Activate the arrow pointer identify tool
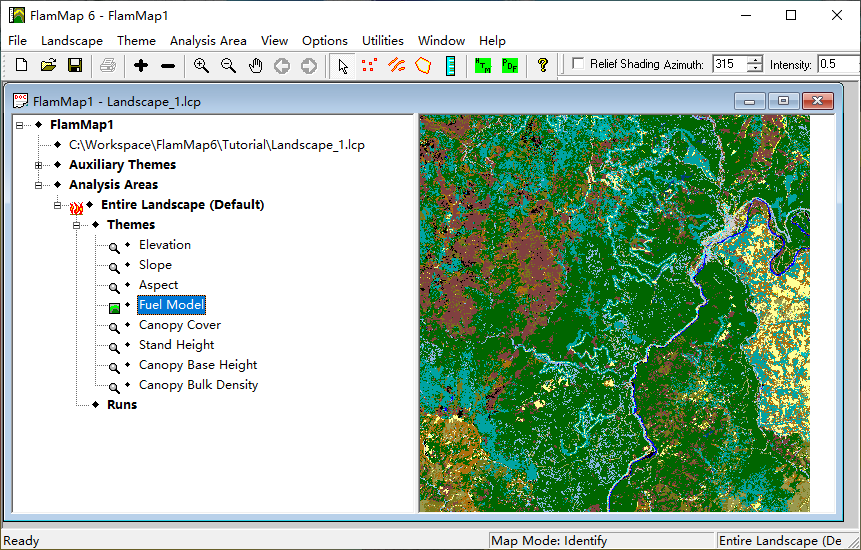This screenshot has height=550, width=861. 343,65
